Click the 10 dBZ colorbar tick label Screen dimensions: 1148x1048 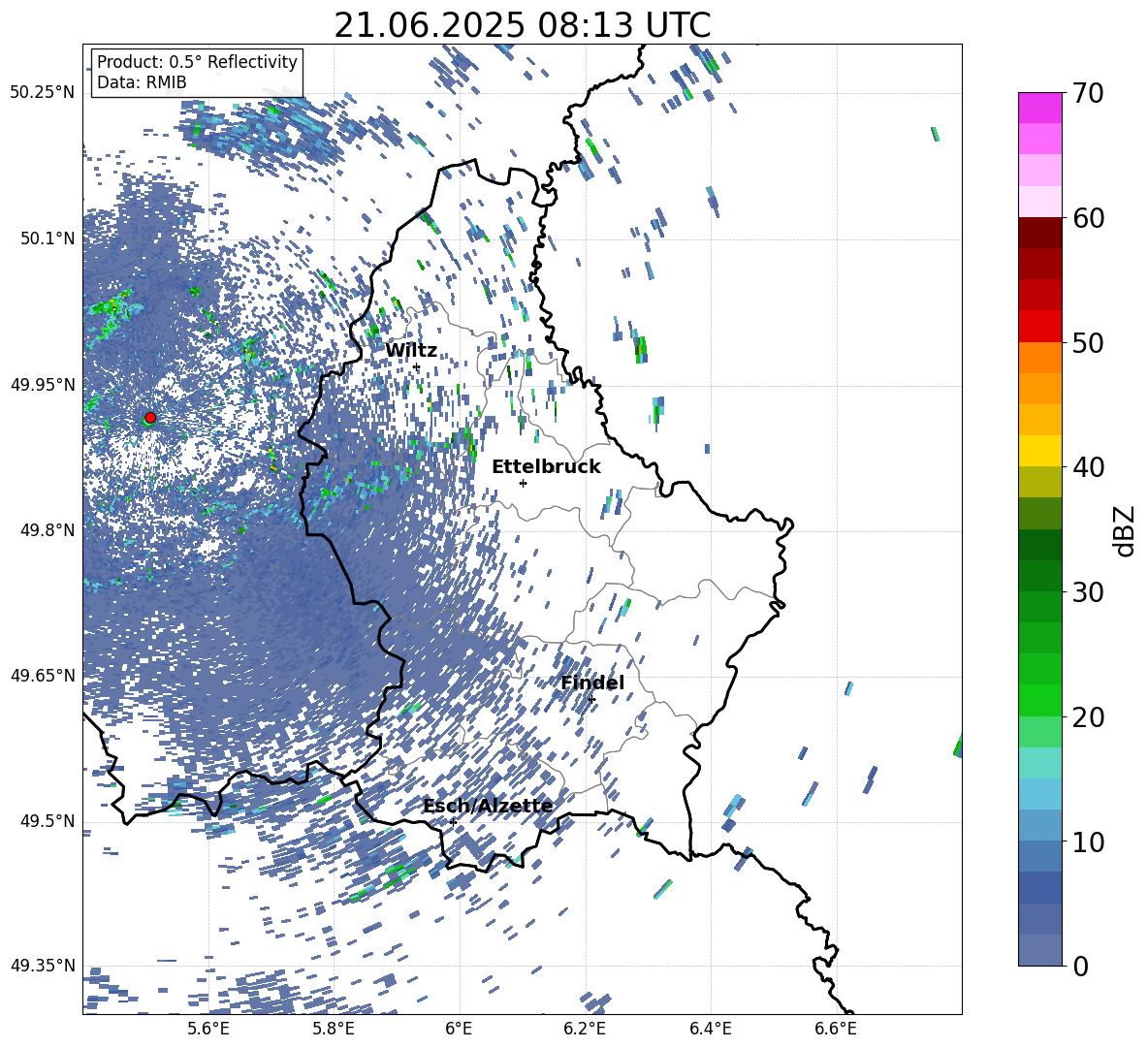(1088, 842)
